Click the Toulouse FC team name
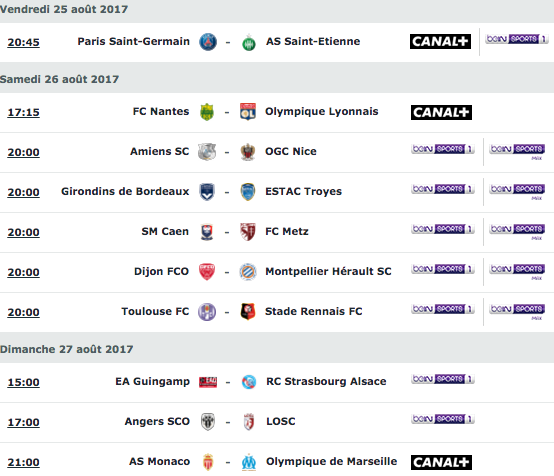This screenshot has height=476, width=554. (x=155, y=311)
